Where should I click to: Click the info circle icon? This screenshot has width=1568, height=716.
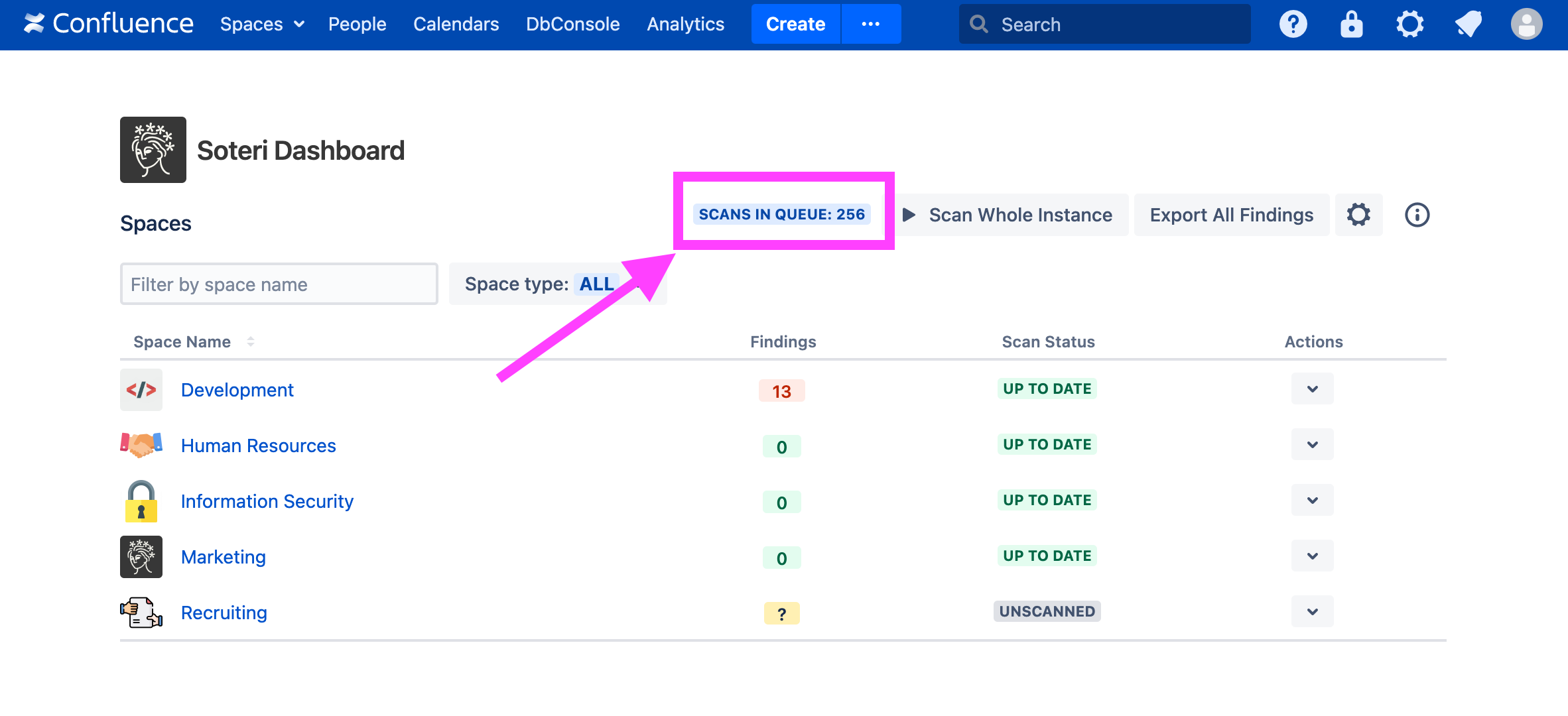1417,215
